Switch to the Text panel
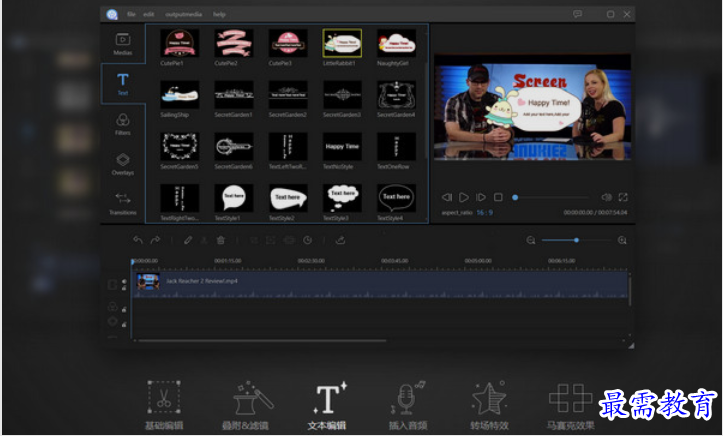Screen dimensions: 723x436 [x=123, y=84]
